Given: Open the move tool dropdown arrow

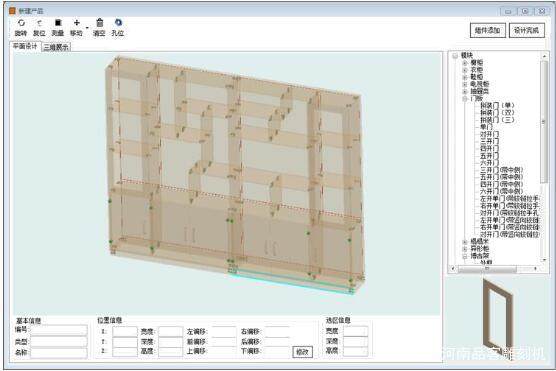Looking at the screenshot, I should [x=87, y=28].
